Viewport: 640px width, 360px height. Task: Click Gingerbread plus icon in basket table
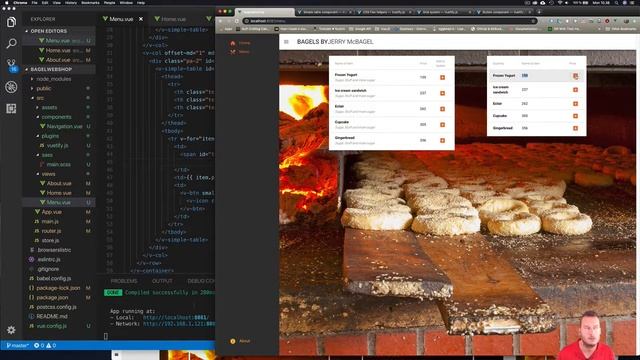click(x=576, y=128)
